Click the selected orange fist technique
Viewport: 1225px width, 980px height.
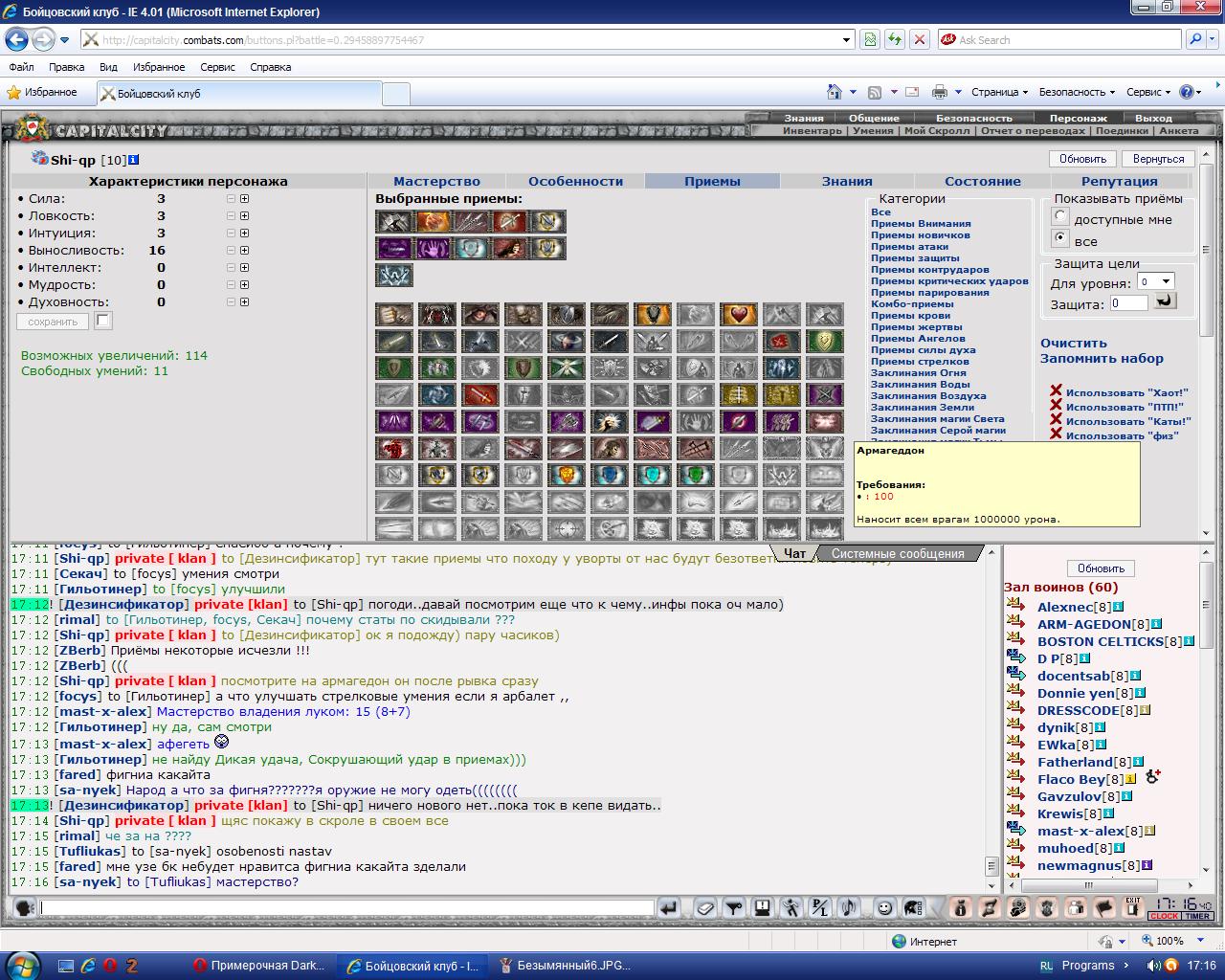click(x=432, y=221)
